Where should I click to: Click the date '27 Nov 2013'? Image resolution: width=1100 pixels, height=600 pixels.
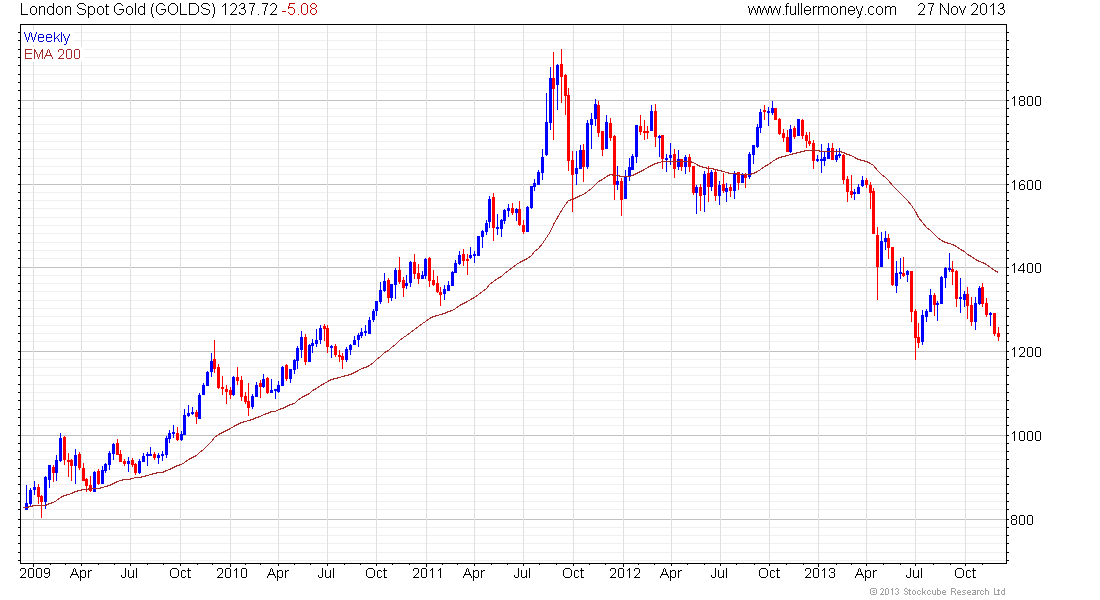(x=961, y=10)
